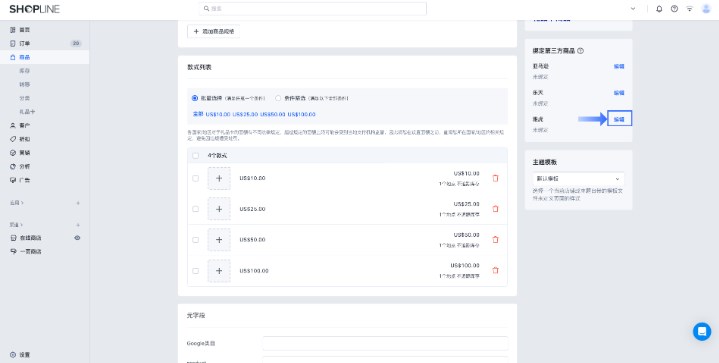Click the signal/wifi icon in header

(689, 9)
